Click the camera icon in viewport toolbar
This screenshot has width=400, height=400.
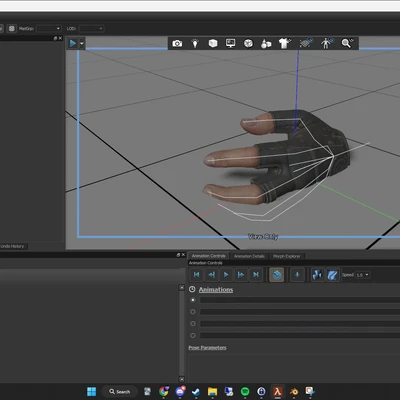pos(177,43)
